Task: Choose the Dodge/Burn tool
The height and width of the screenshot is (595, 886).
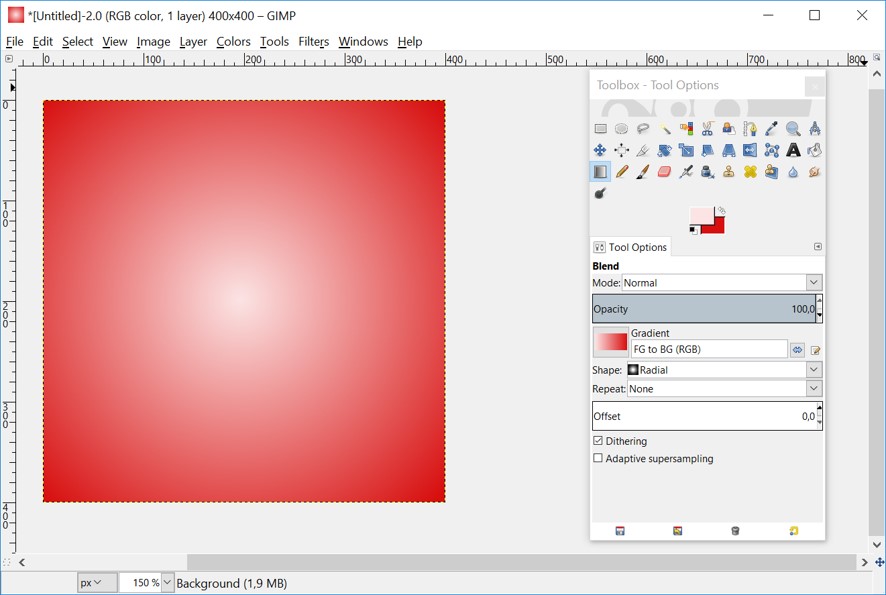Action: 600,193
